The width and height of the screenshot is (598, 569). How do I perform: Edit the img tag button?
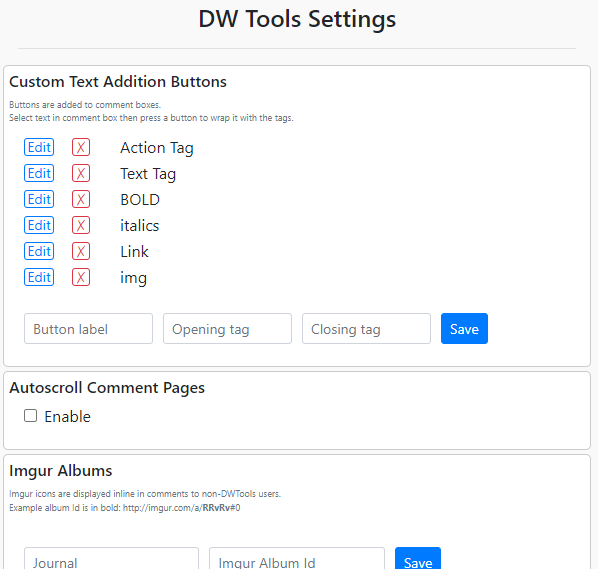39,277
